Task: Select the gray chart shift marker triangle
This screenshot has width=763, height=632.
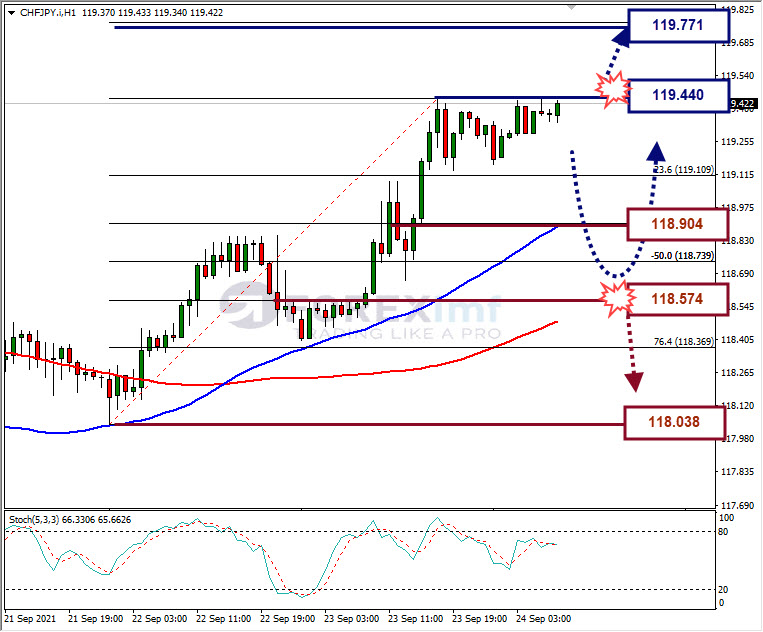Action: coord(571,7)
